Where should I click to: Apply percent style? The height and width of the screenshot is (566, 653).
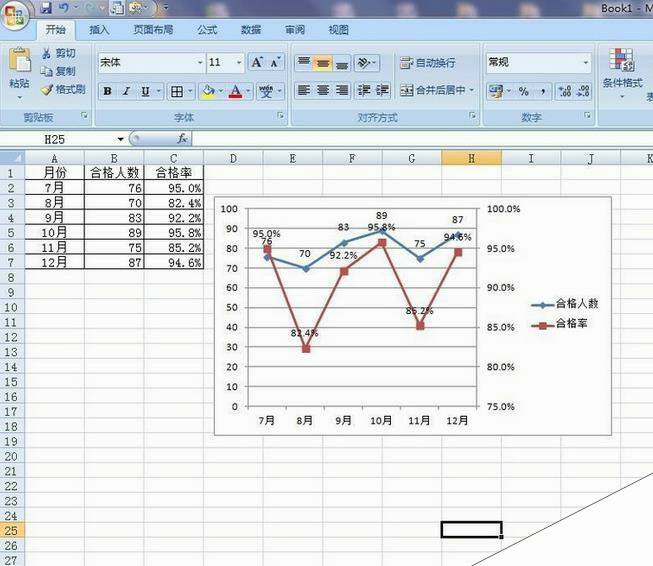523,91
